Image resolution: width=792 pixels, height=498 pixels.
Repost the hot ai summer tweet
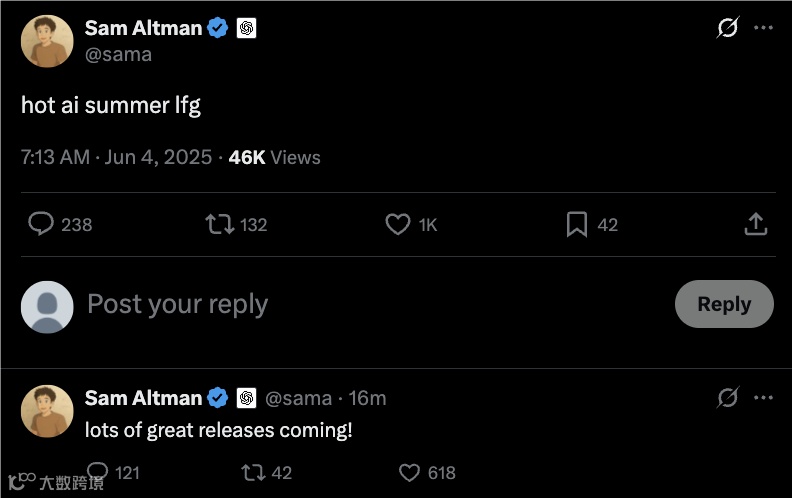pos(219,224)
